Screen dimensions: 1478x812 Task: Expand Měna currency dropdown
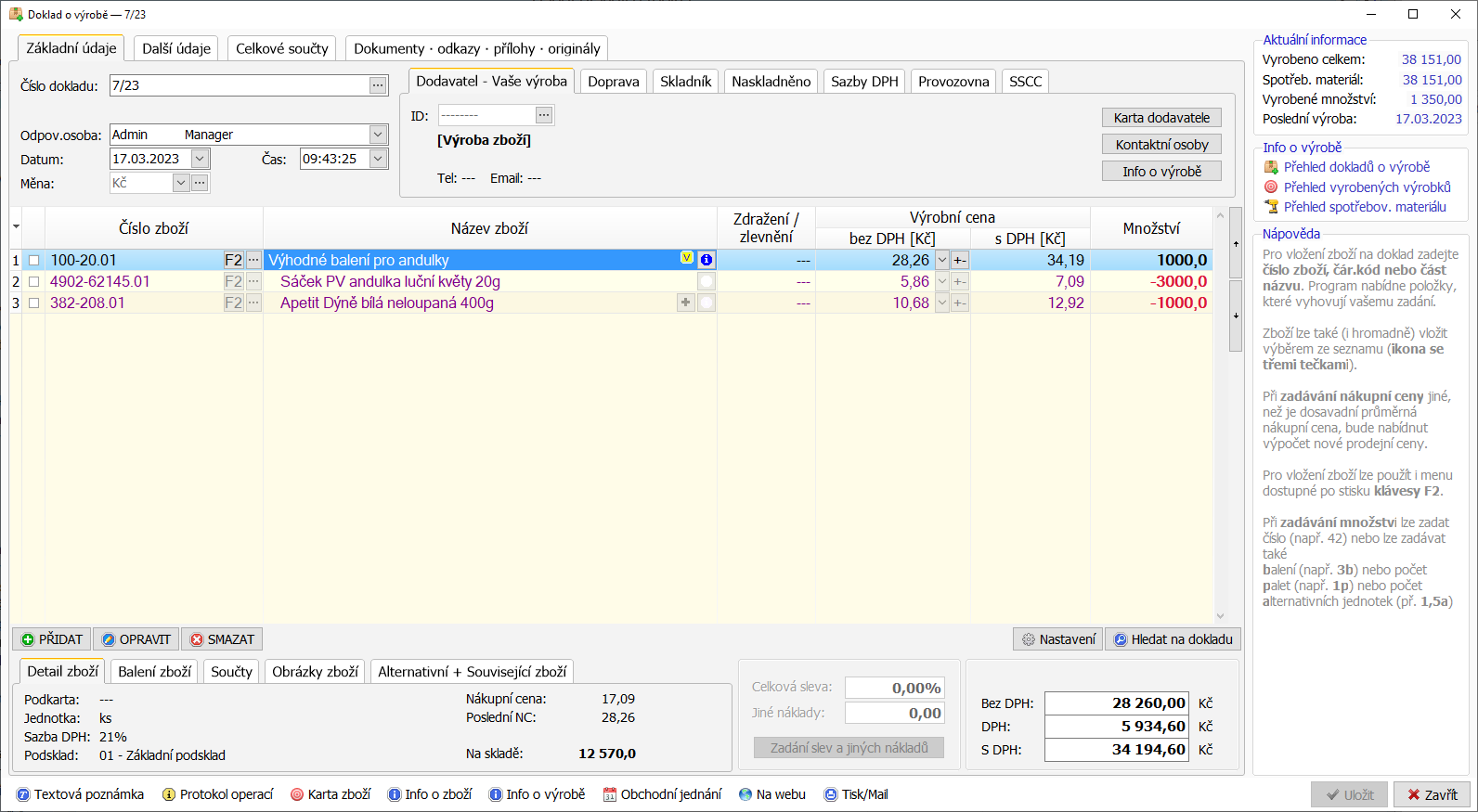pyautogui.click(x=181, y=183)
